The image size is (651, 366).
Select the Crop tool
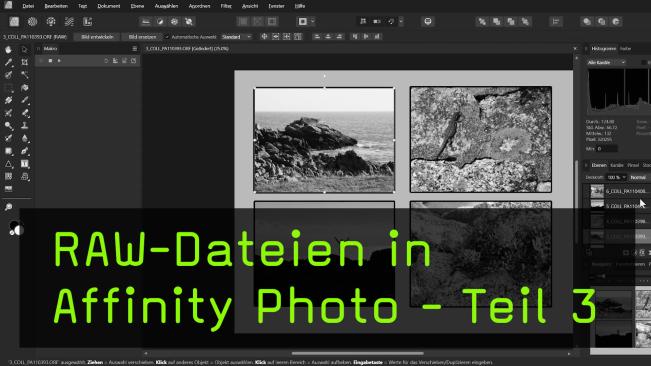[24, 62]
